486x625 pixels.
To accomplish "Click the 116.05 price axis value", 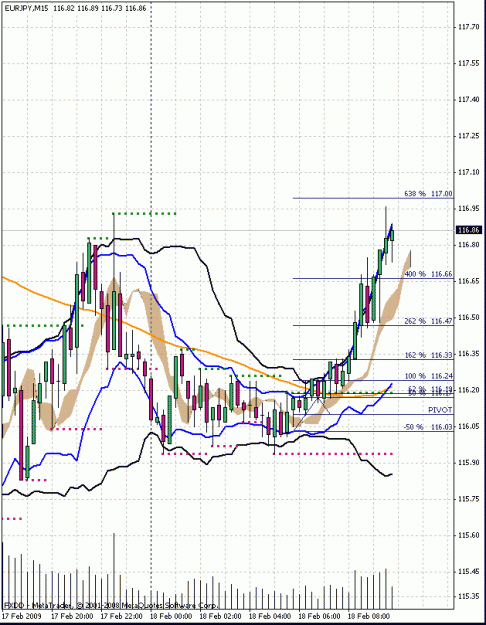I will point(469,426).
